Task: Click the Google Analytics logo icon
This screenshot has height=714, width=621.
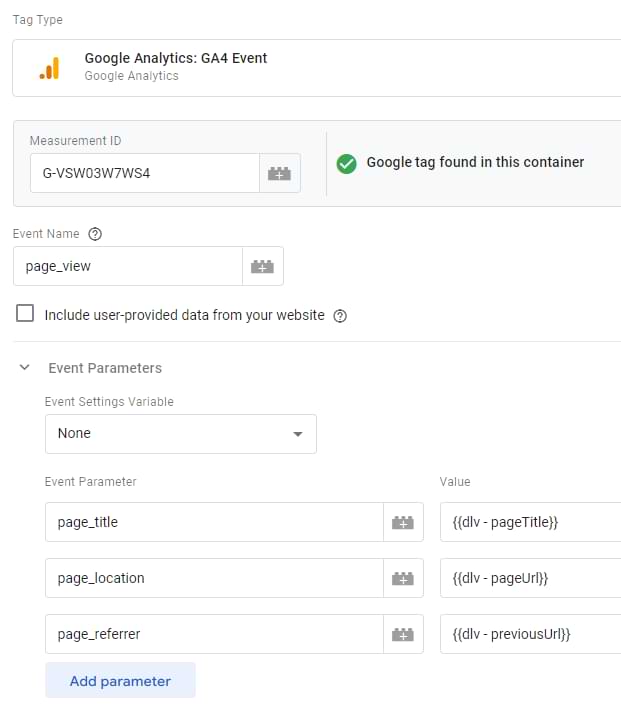Action: pos(49,68)
